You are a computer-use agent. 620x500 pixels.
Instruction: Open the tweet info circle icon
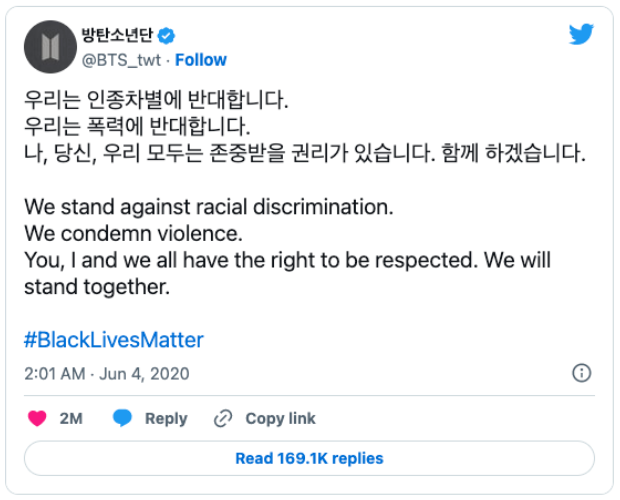581,373
